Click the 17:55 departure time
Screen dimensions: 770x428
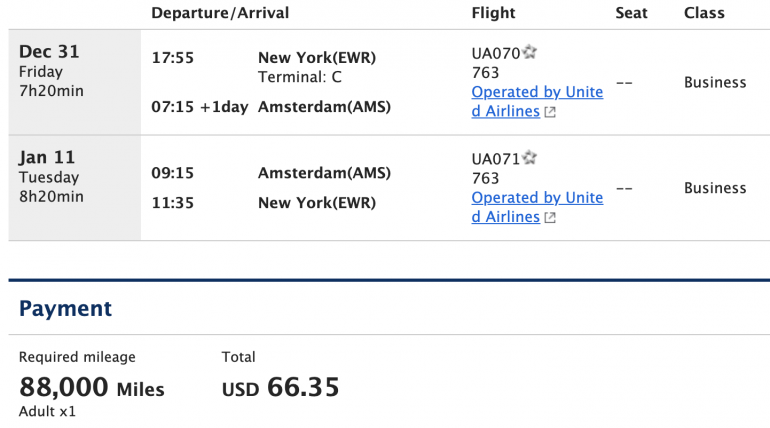tap(173, 58)
